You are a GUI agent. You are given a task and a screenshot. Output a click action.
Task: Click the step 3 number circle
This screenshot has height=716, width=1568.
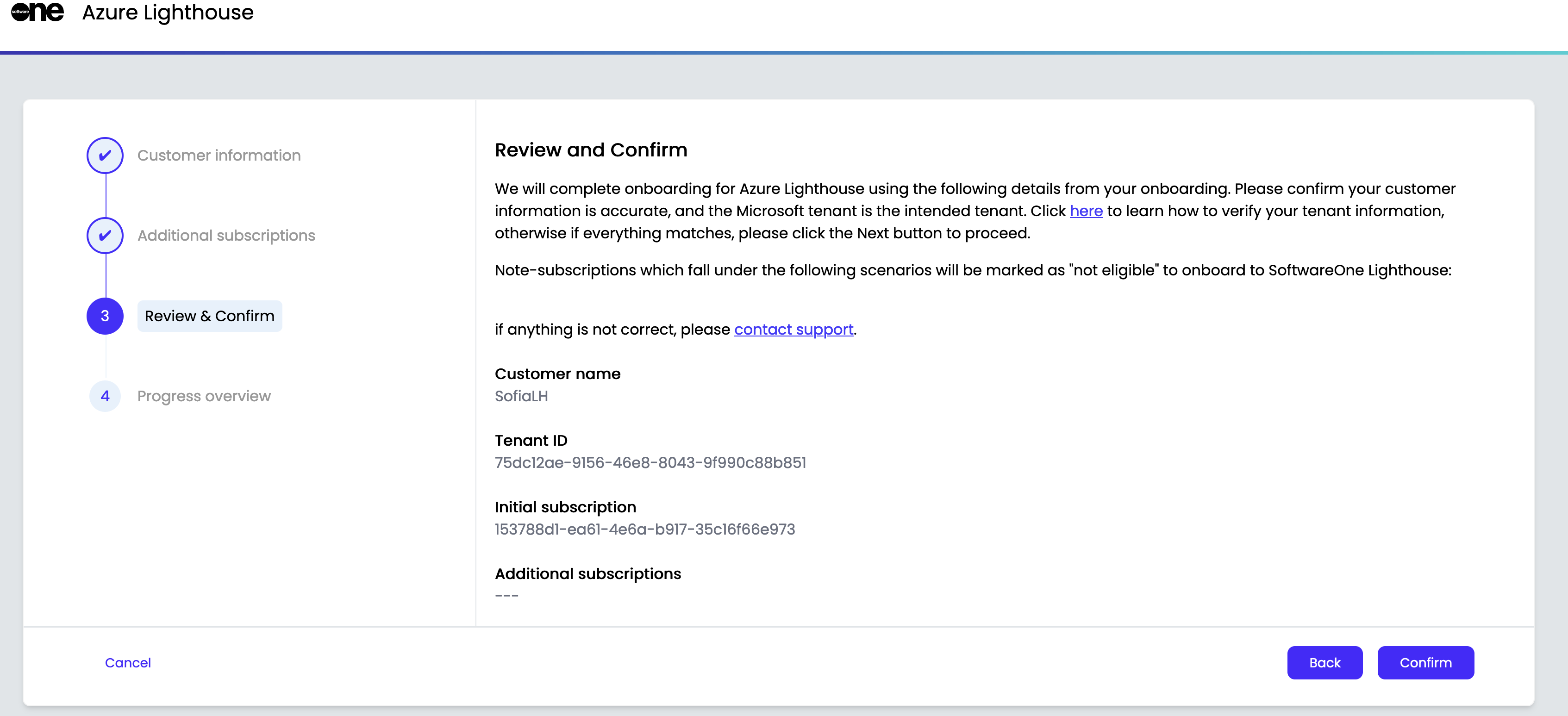[x=105, y=316]
